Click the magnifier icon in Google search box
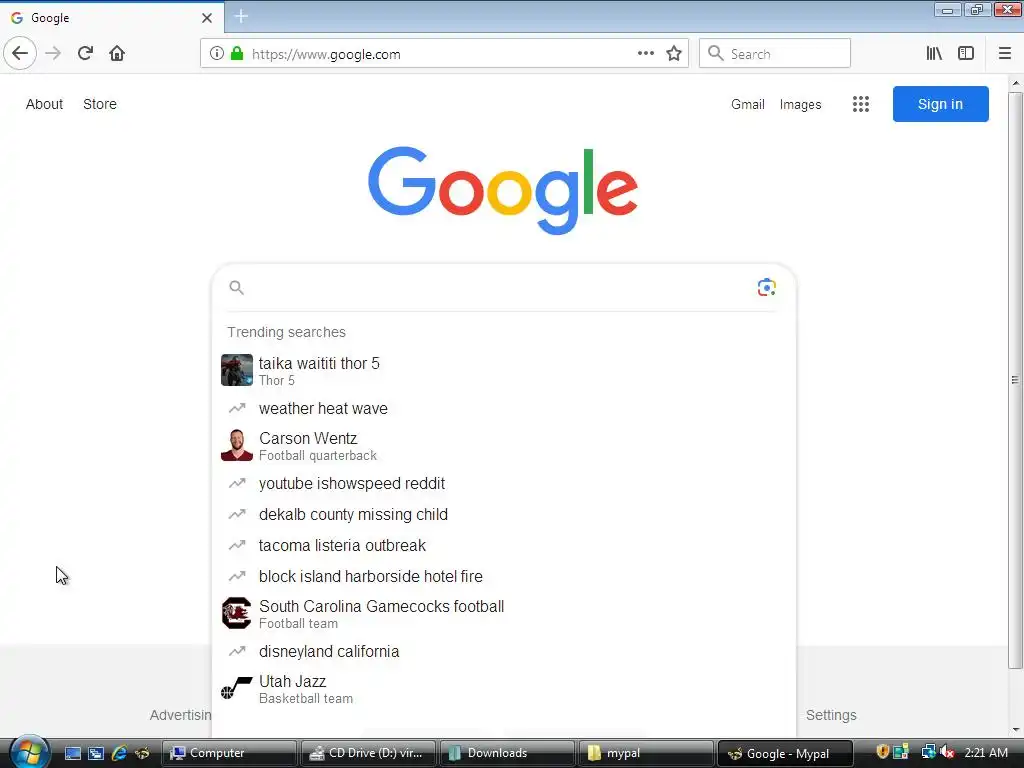Image resolution: width=1024 pixels, height=768 pixels. click(x=236, y=287)
